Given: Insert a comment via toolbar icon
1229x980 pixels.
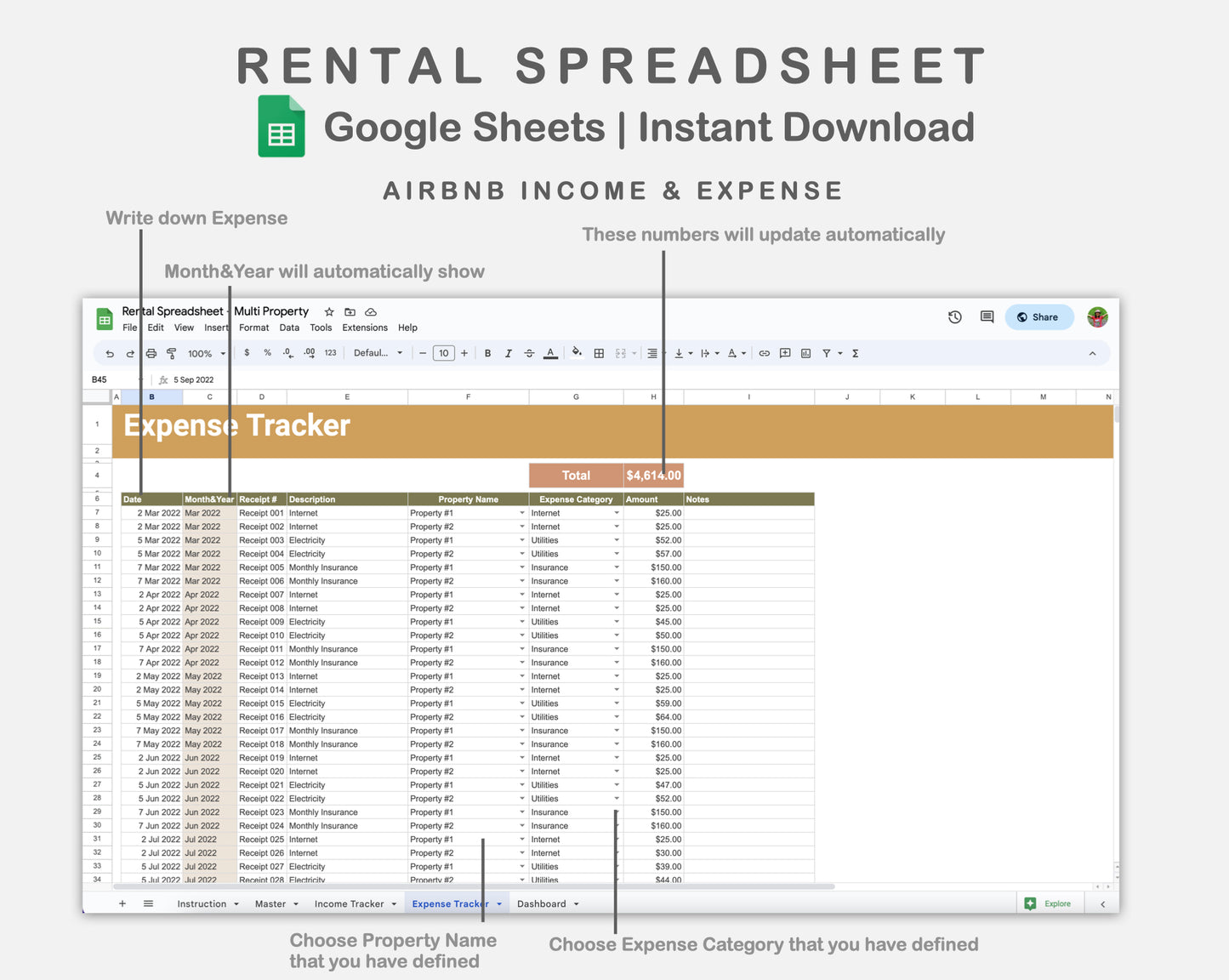Looking at the screenshot, I should coord(784,353).
